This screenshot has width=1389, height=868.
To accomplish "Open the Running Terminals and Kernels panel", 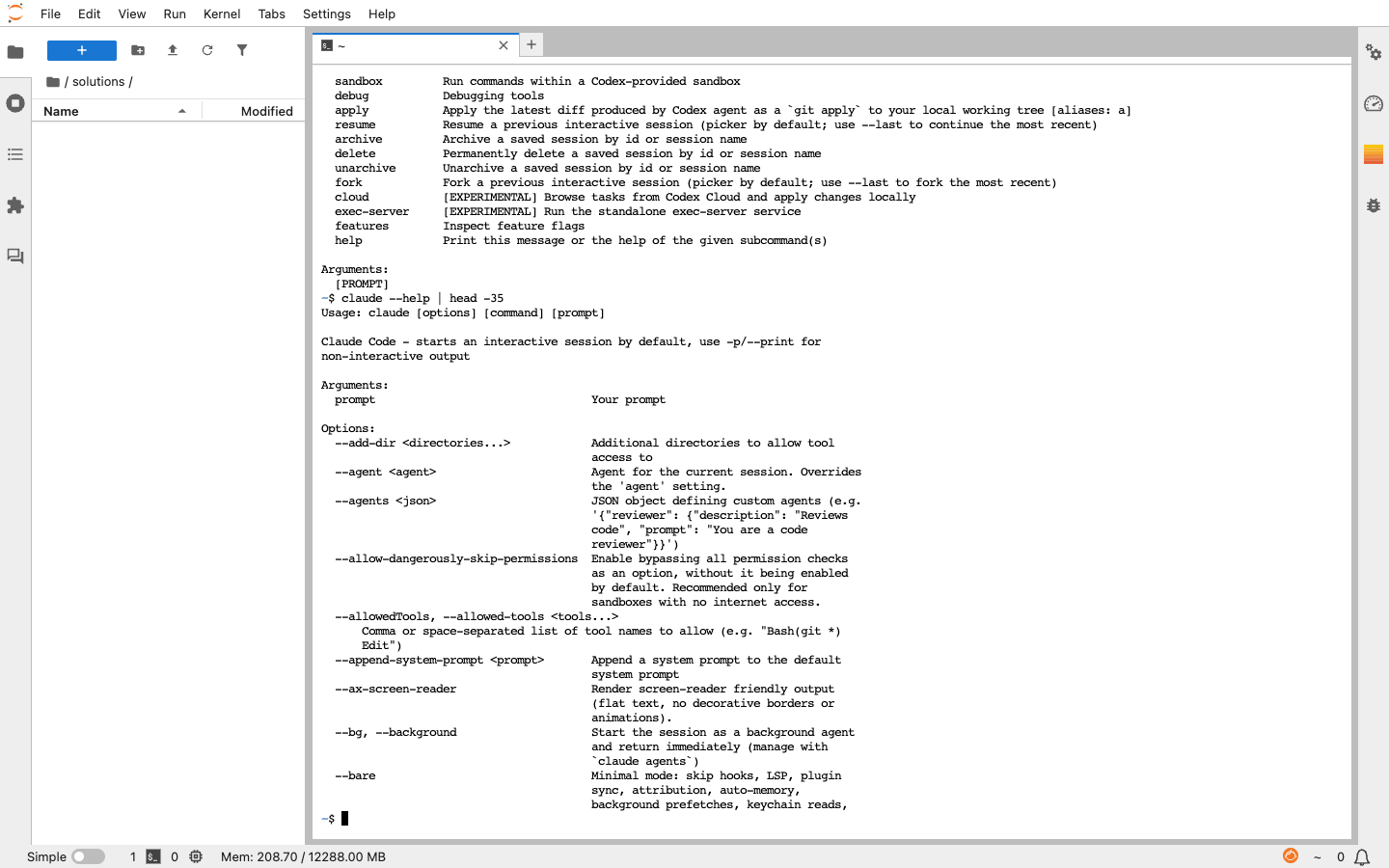I will tap(15, 103).
